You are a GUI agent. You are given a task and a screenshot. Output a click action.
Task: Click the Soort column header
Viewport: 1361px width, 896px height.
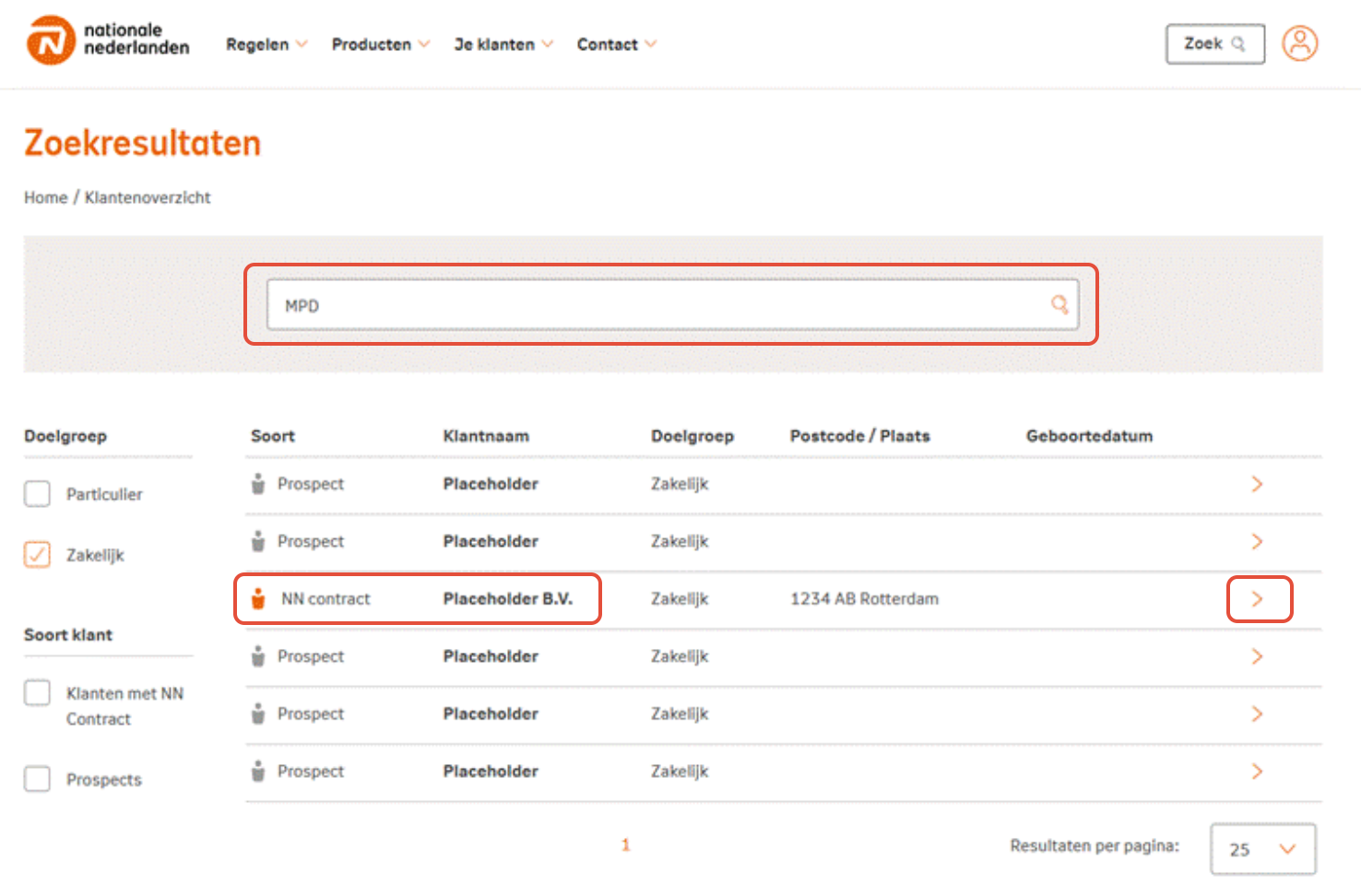[273, 436]
